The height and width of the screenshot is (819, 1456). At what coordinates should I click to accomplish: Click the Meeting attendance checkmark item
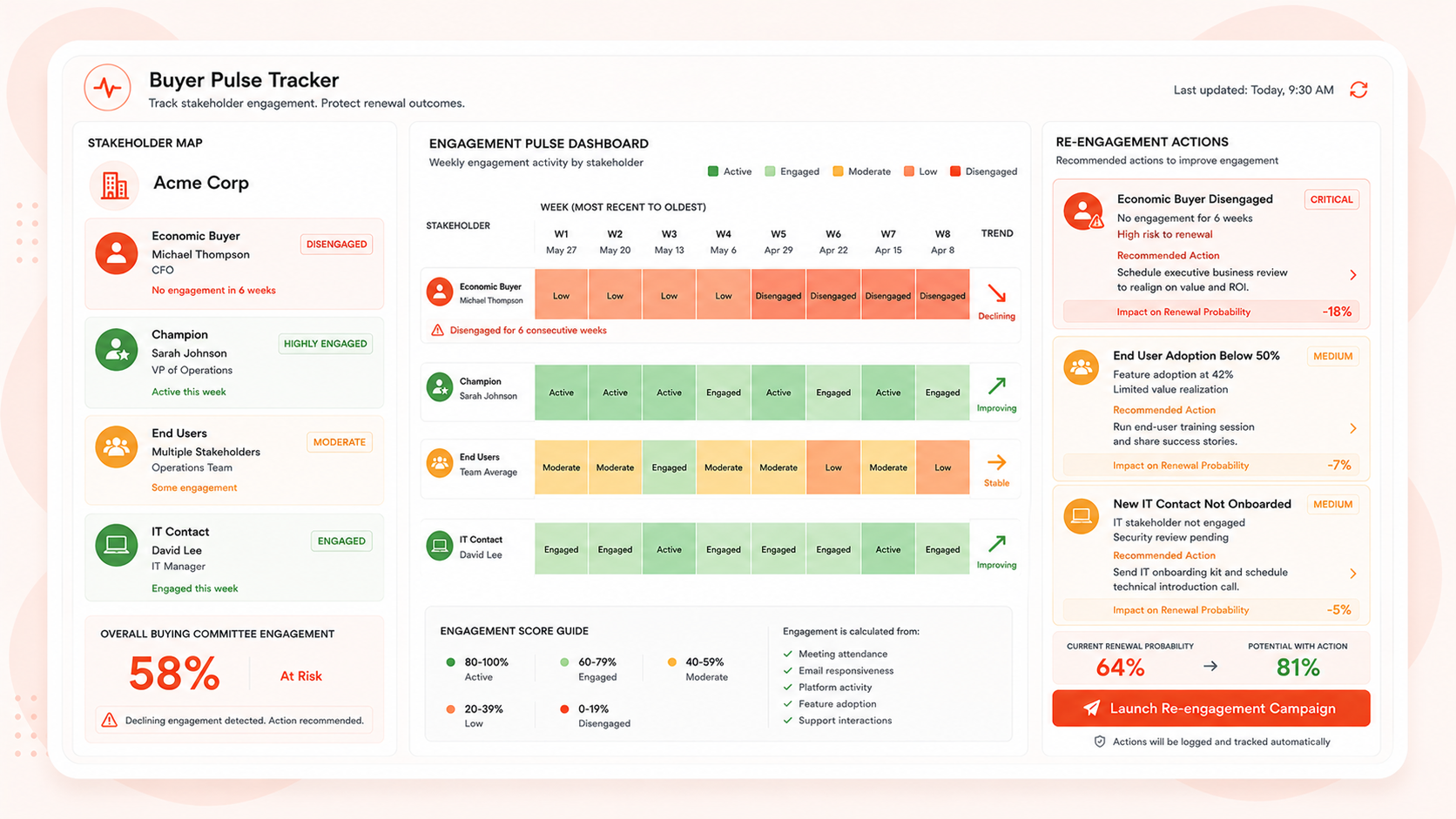click(x=835, y=655)
